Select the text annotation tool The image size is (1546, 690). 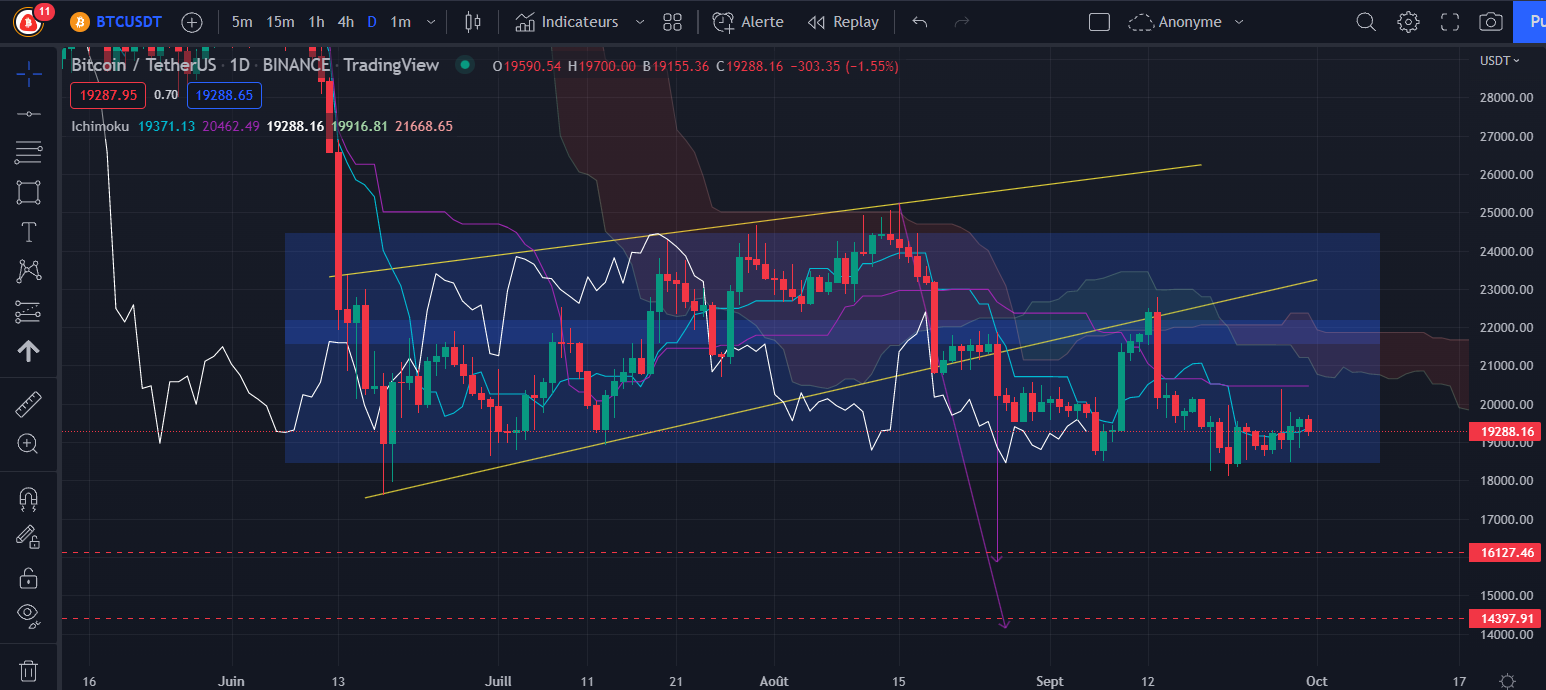coord(28,231)
